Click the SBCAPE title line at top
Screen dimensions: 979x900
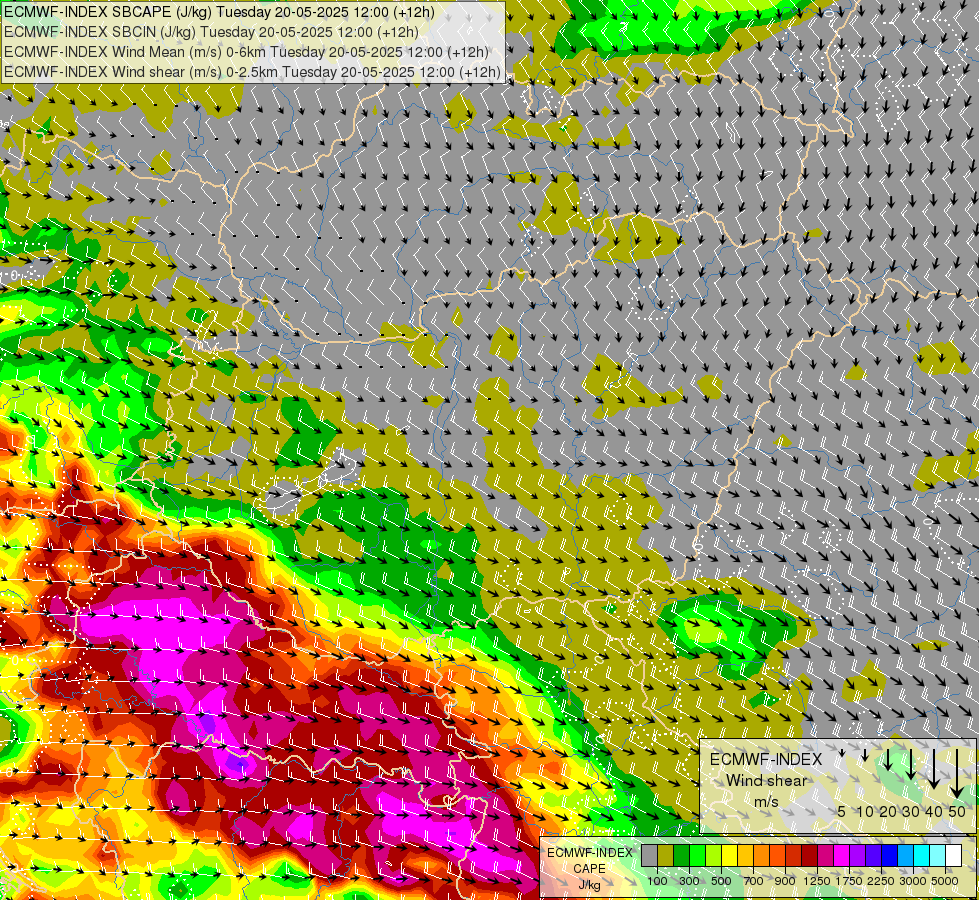219,12
